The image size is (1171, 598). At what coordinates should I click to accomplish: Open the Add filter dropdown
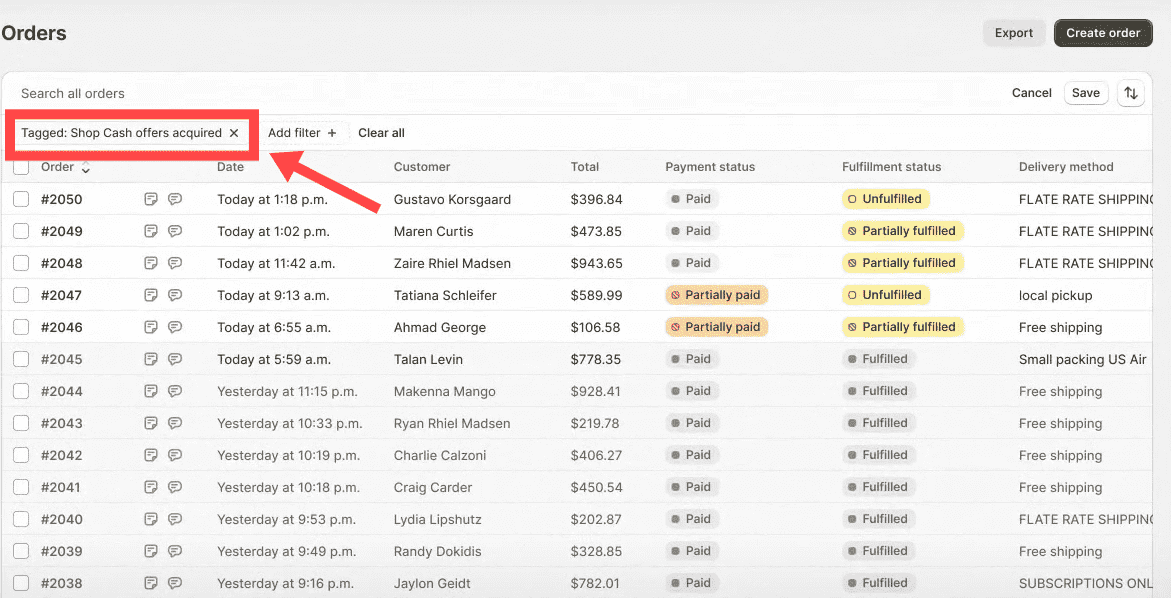point(302,133)
